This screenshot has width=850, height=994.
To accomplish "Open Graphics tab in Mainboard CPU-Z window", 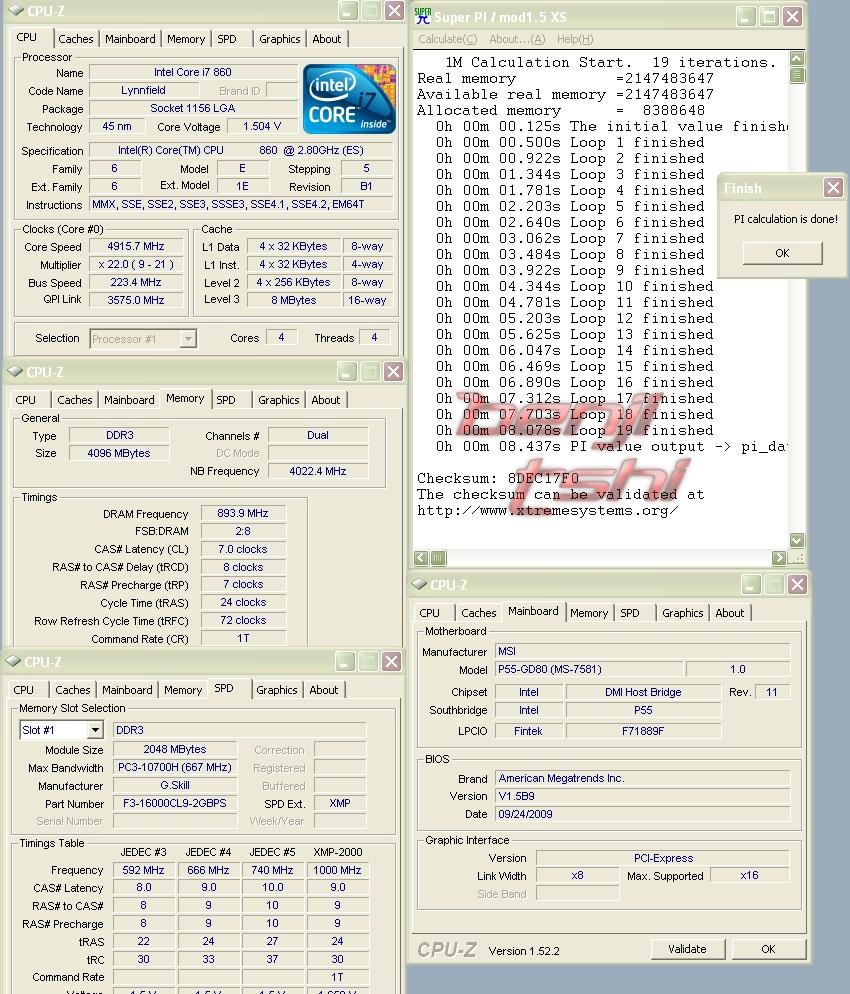I will (682, 613).
